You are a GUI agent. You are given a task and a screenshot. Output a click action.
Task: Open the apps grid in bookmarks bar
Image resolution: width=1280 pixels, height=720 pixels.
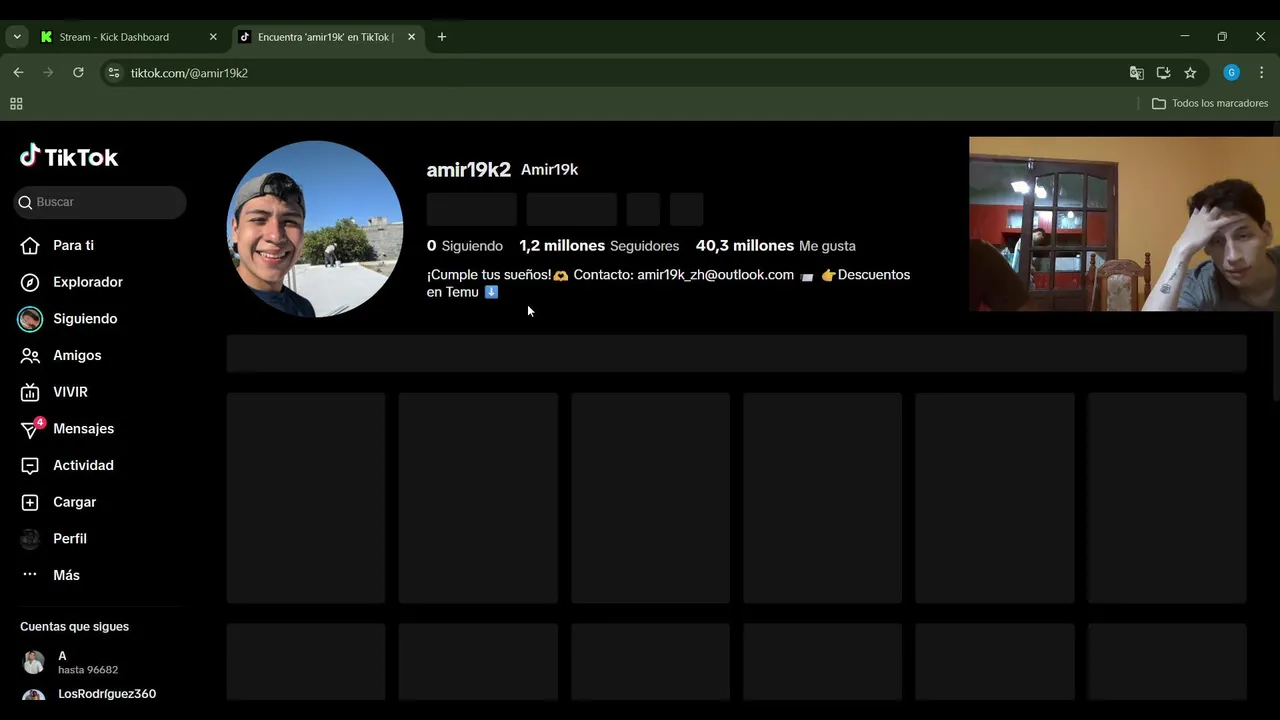tap(16, 103)
